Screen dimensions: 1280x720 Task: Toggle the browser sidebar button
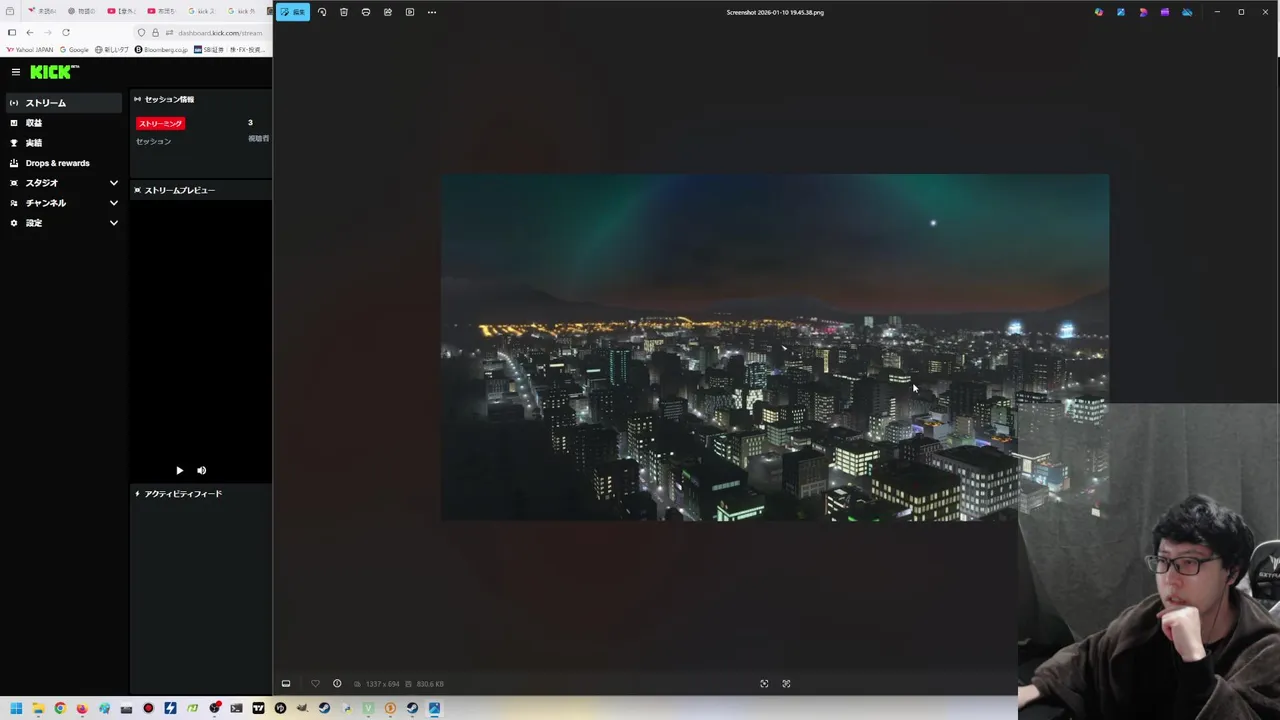(x=11, y=32)
